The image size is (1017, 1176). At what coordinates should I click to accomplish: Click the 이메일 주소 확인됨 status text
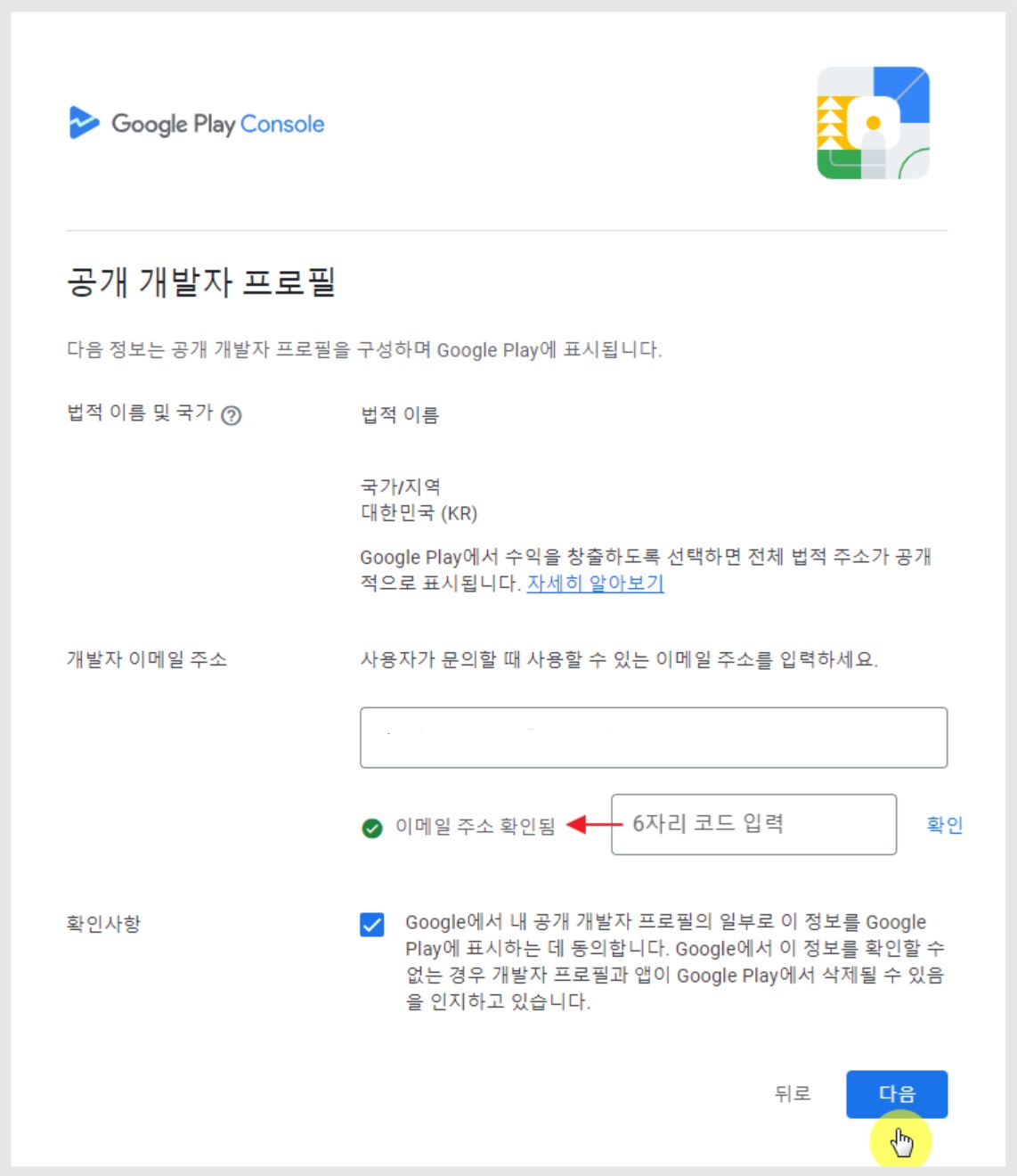475,827
